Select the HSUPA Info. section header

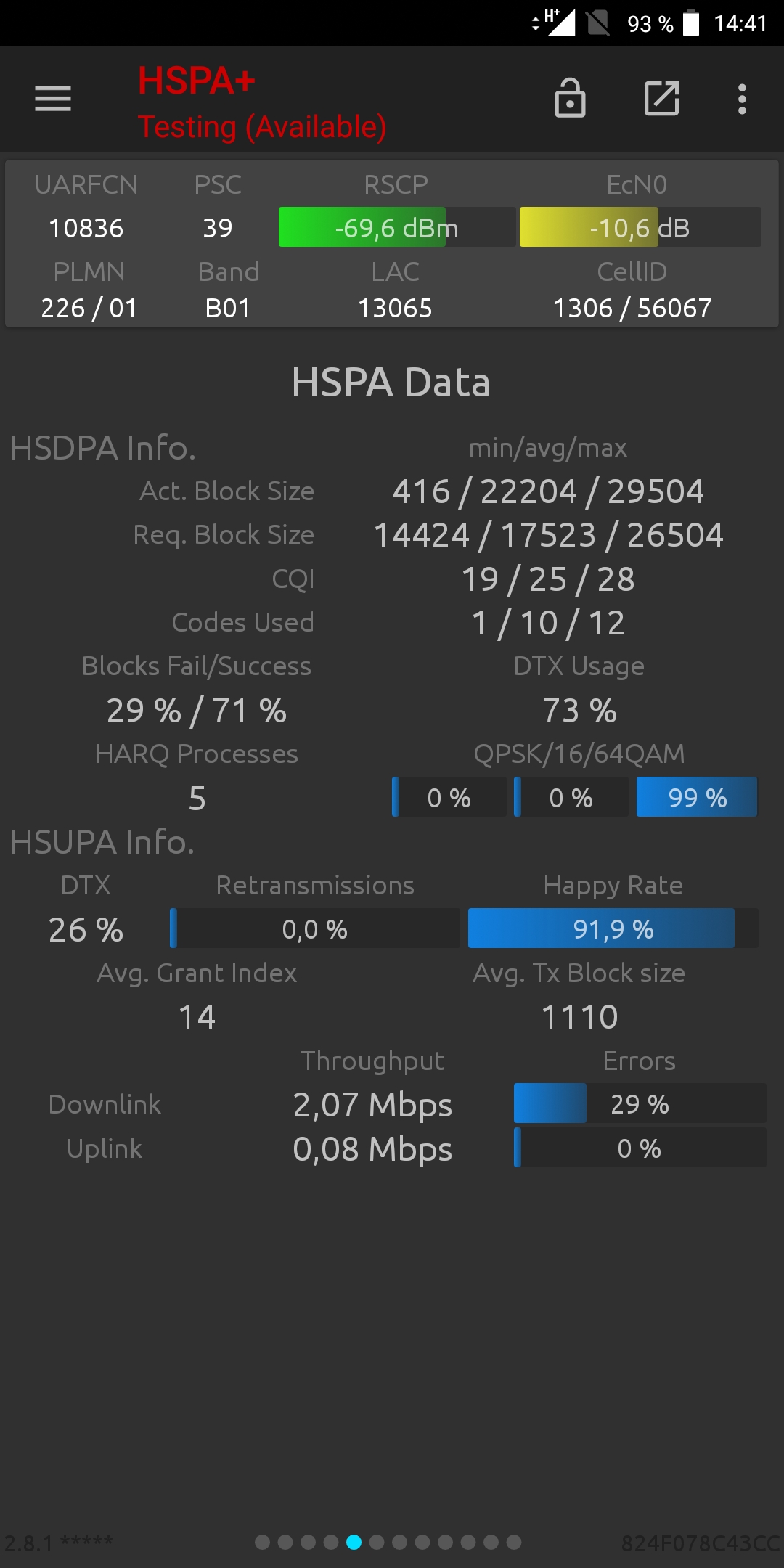click(102, 842)
